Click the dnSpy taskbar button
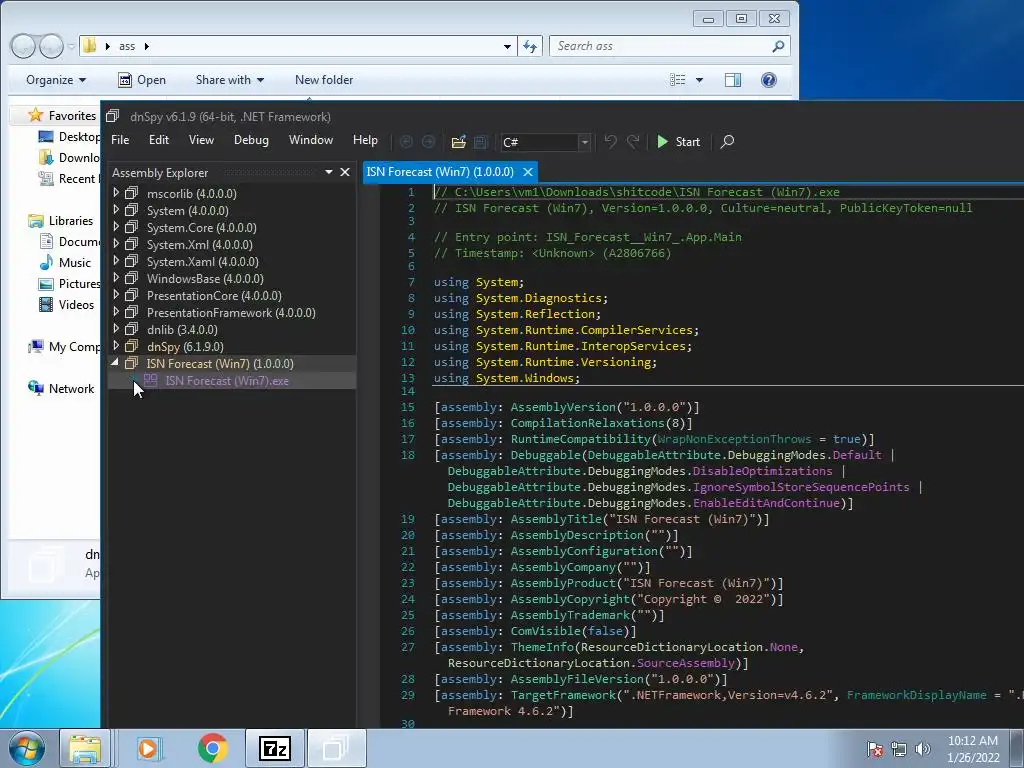Screen dimensions: 1024x768 (x=336, y=748)
